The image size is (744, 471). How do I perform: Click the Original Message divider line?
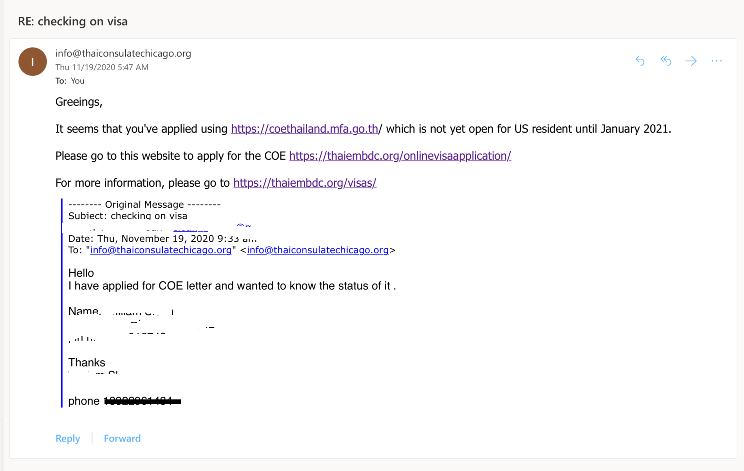(144, 204)
